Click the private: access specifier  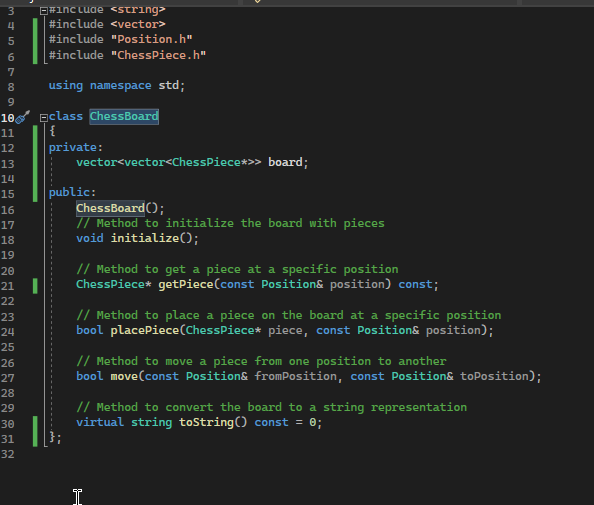[x=76, y=147]
